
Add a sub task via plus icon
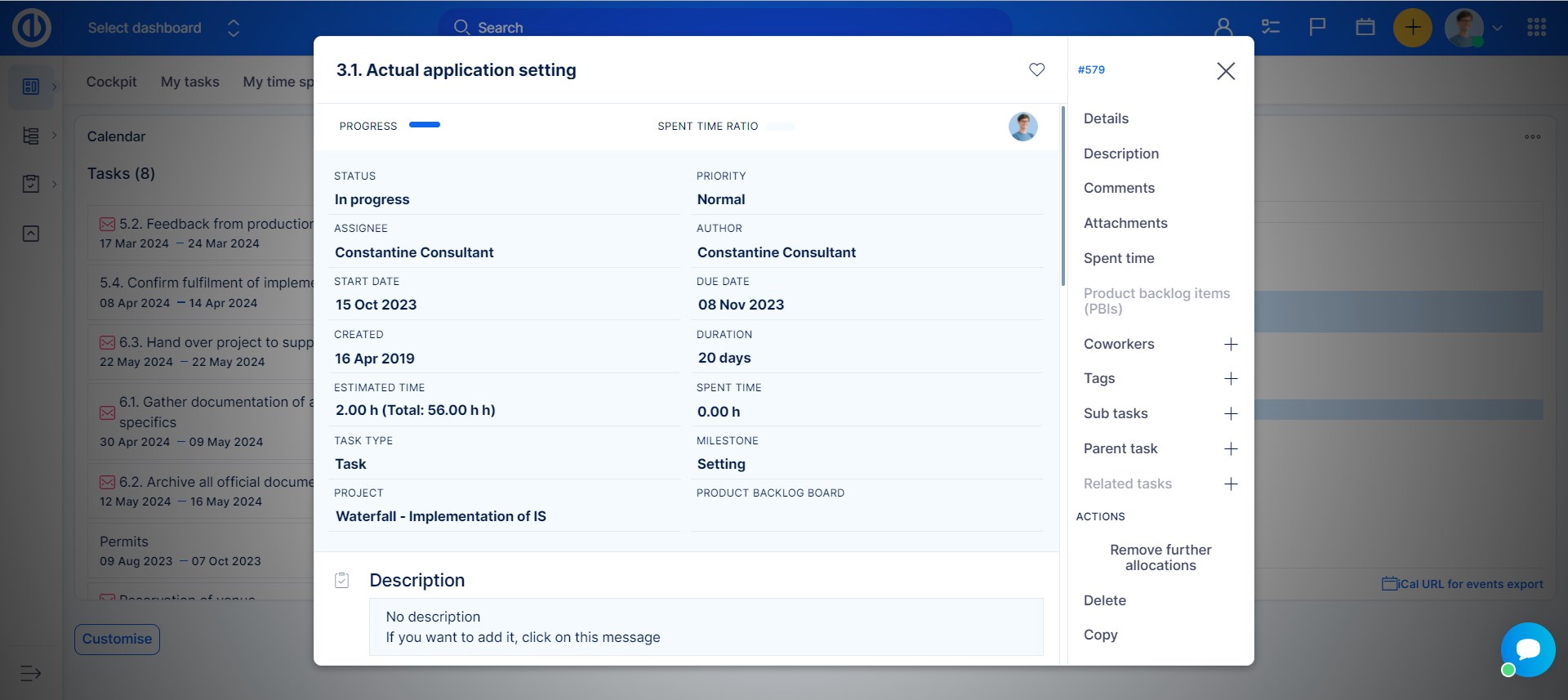tap(1231, 414)
